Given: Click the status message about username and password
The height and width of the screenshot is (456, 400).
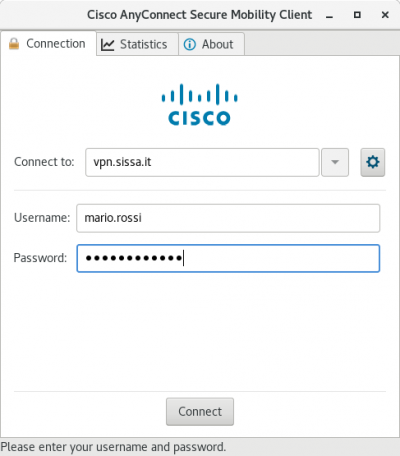Looking at the screenshot, I should tap(113, 447).
